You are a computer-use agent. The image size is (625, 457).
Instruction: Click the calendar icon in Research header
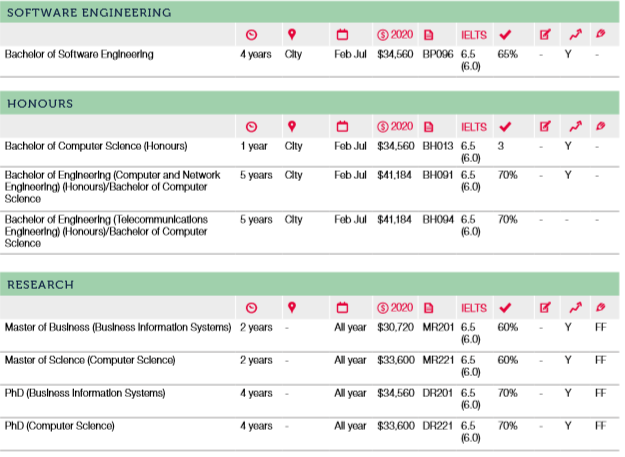pos(341,307)
